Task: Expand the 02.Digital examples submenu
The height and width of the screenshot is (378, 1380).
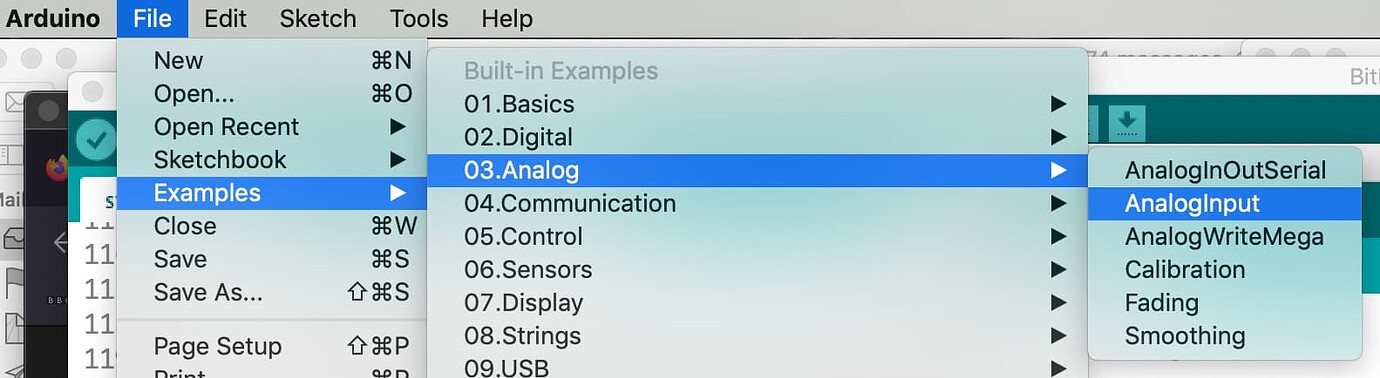Action: [x=757, y=137]
